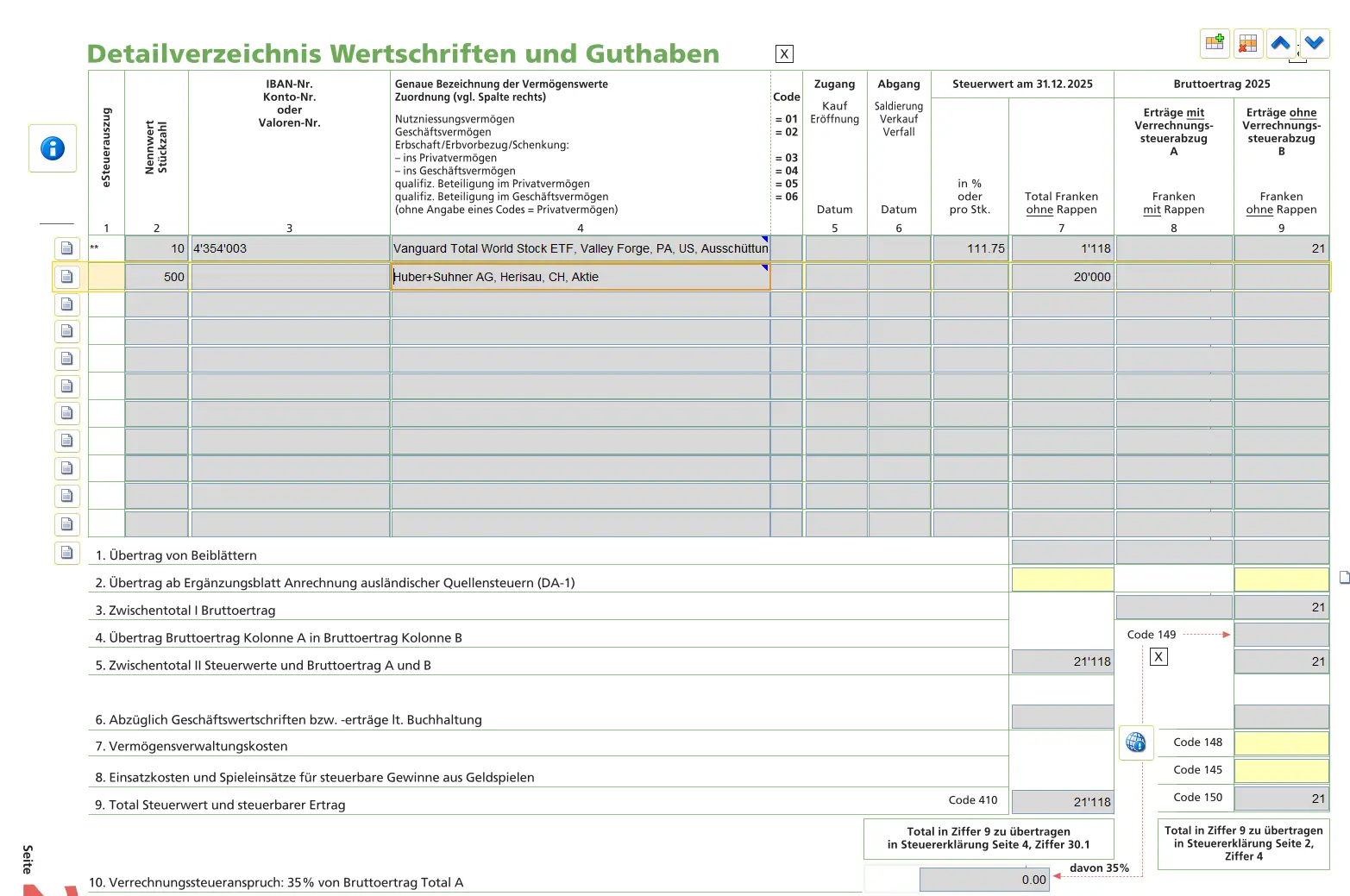Click the Code 410 label
The height and width of the screenshot is (896, 1350).
973,799
